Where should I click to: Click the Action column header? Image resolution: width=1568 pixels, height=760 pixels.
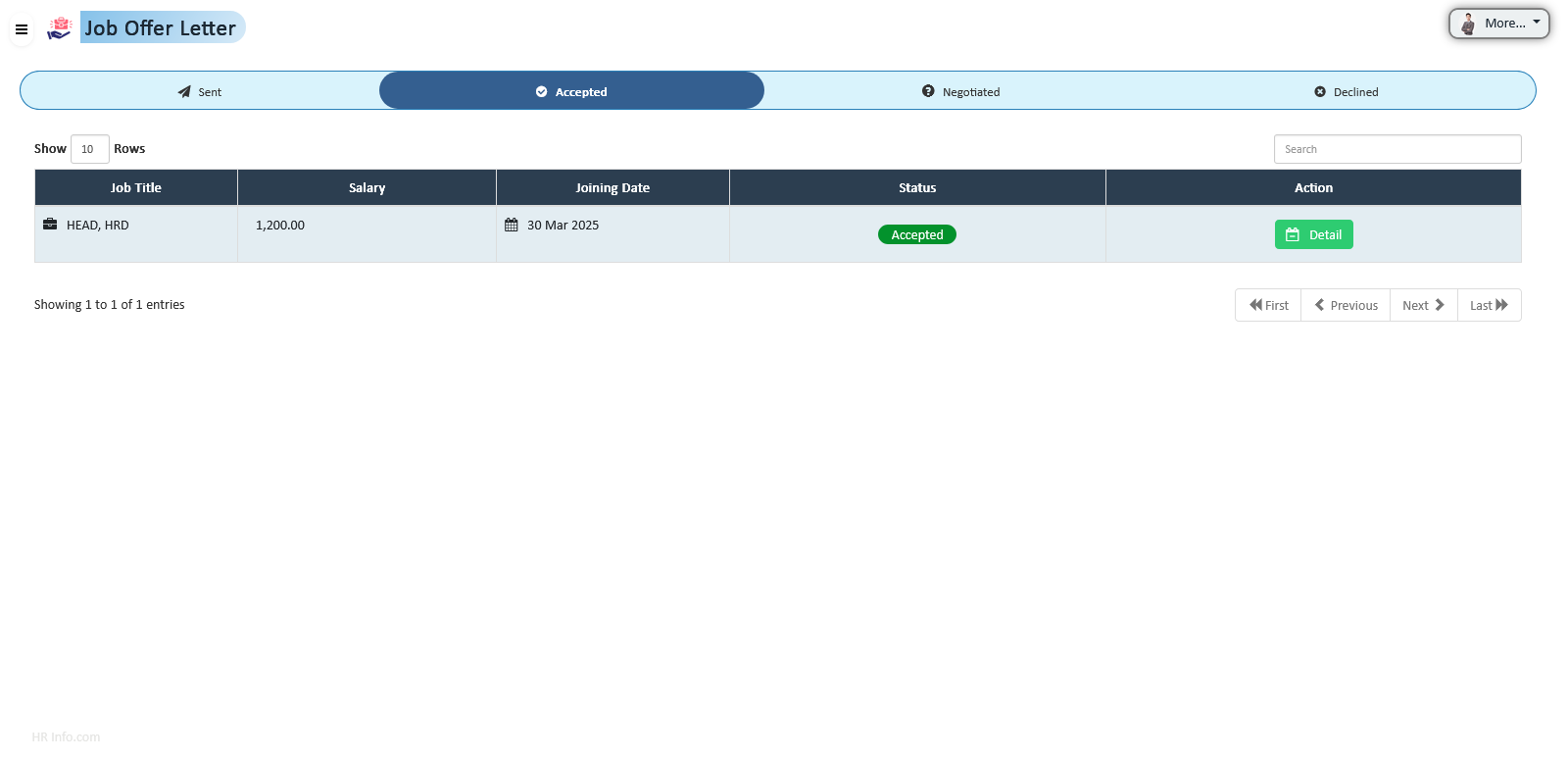pyautogui.click(x=1313, y=187)
